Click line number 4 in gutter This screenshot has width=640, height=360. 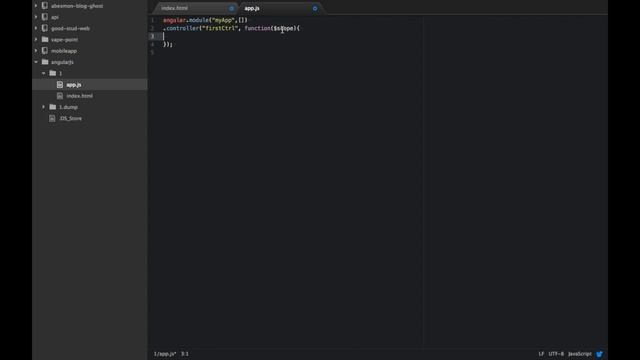tap(153, 44)
